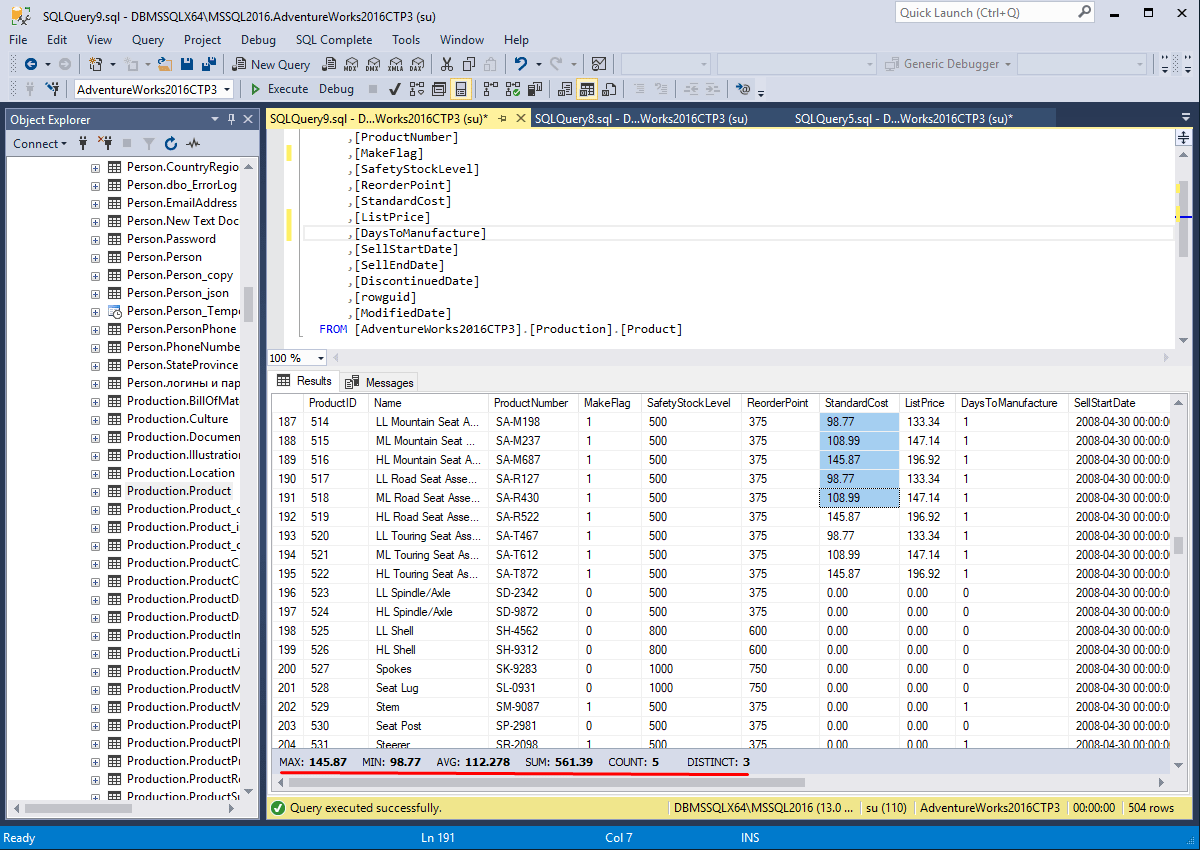Click the Execute query button
Viewport: 1200px width, 850px height.
pyautogui.click(x=279, y=89)
